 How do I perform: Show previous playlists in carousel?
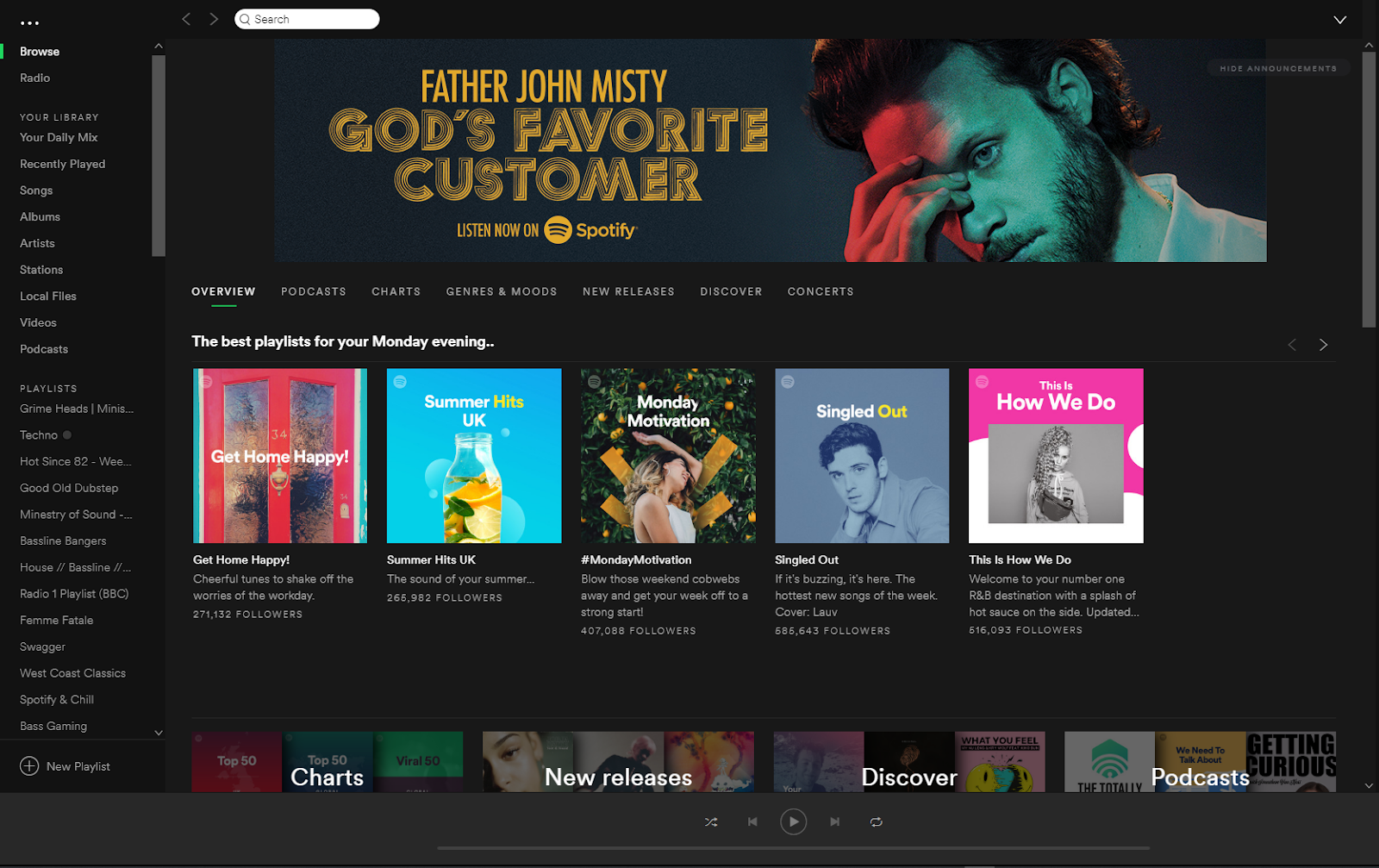1292,345
